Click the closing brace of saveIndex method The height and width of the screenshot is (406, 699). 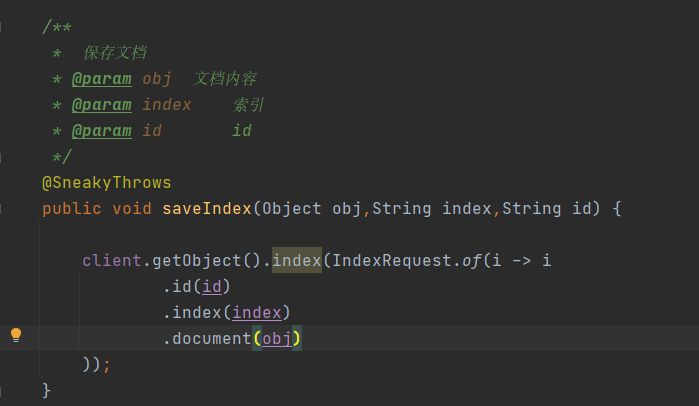point(46,390)
